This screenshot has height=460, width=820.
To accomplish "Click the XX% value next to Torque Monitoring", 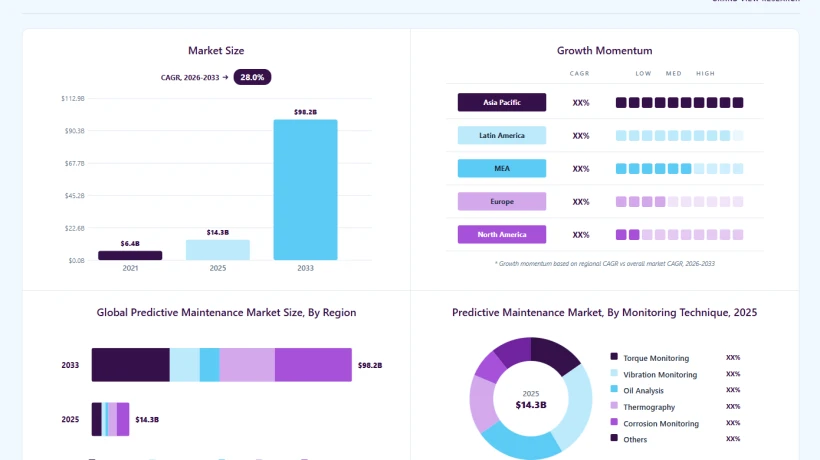I will coord(733,358).
